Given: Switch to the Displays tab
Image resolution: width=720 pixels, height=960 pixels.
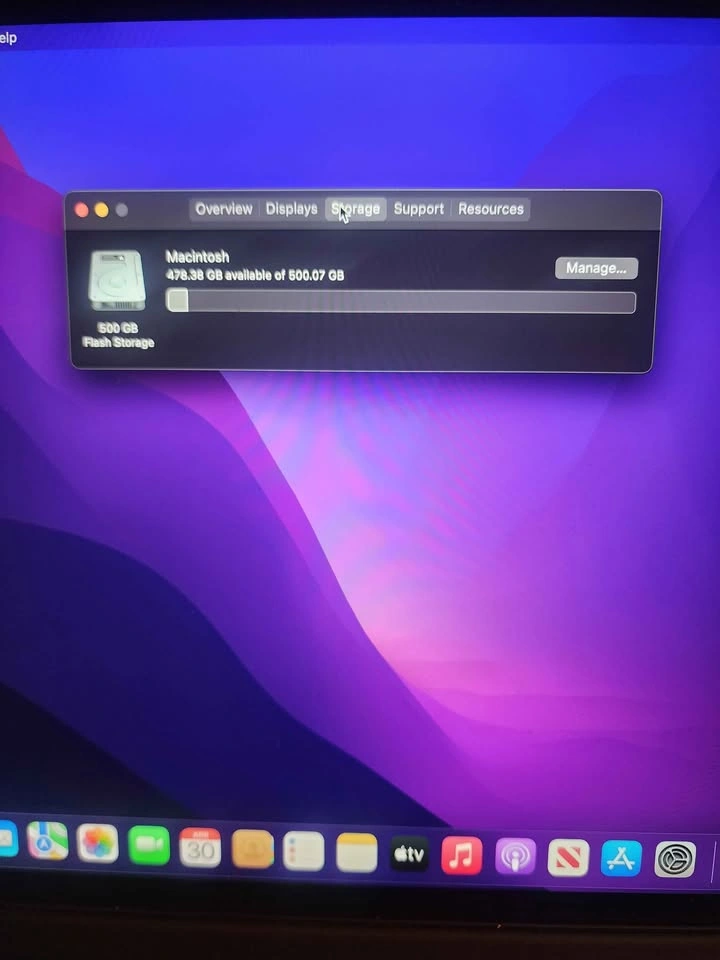Looking at the screenshot, I should (x=291, y=209).
